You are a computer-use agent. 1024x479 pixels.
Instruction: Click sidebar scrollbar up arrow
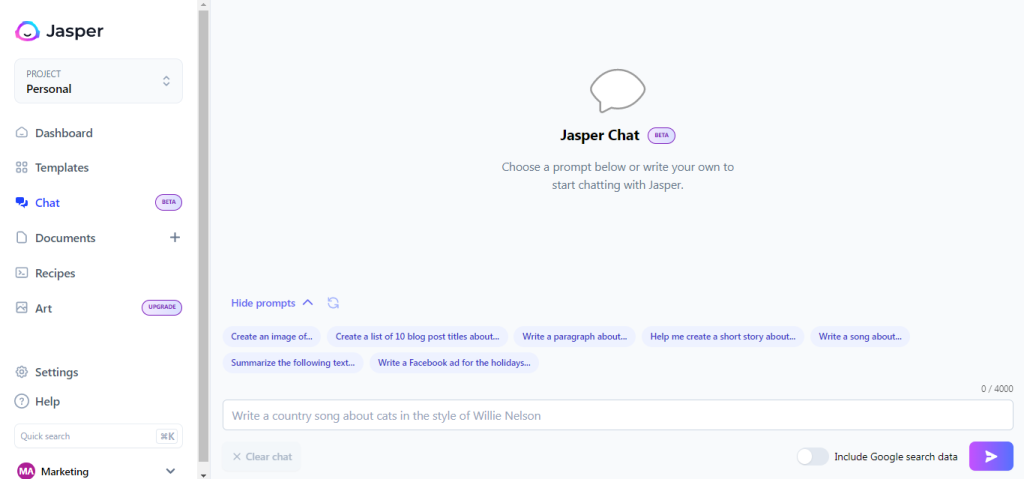pos(203,5)
